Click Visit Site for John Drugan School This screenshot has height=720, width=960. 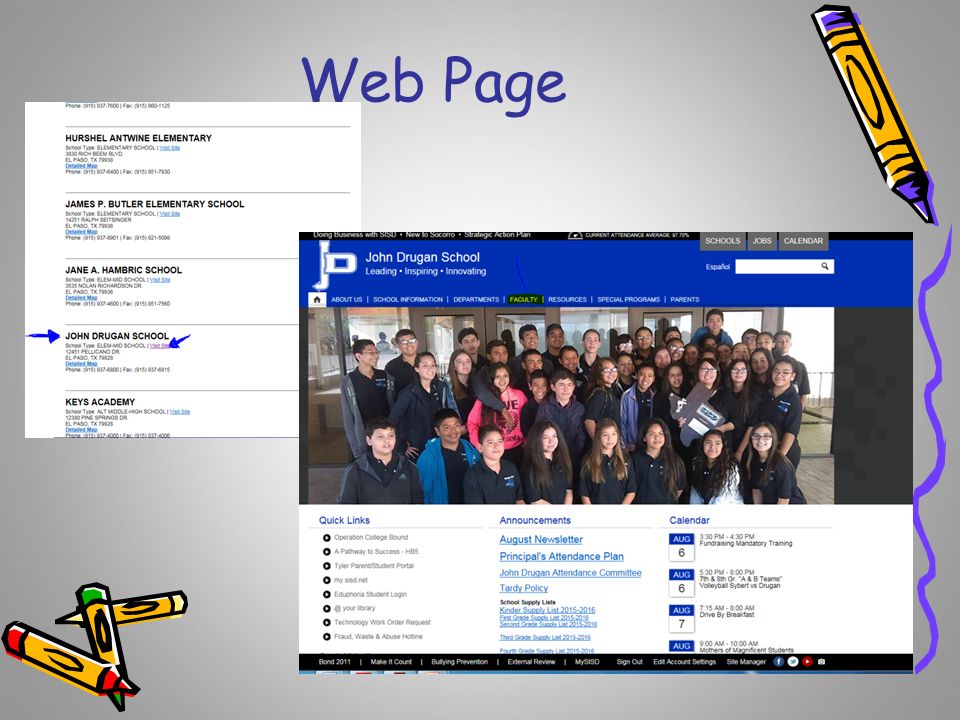pyautogui.click(x=159, y=346)
